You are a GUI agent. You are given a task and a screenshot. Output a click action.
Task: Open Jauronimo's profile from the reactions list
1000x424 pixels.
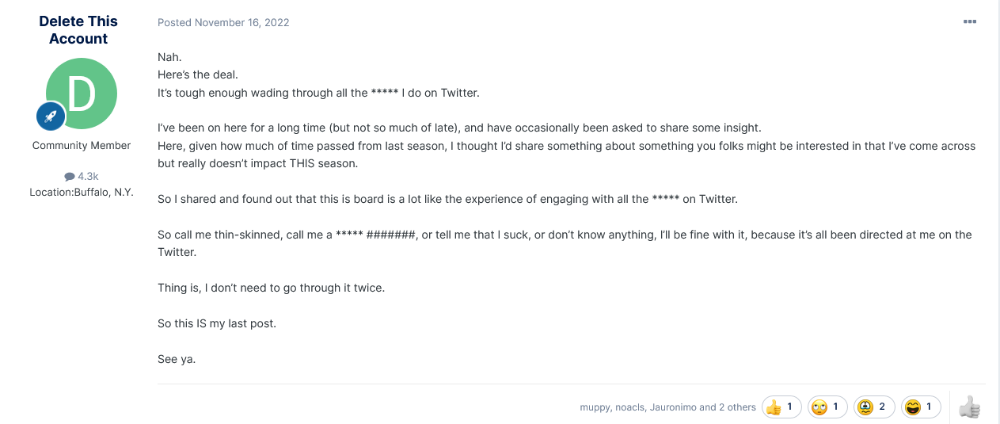pos(671,407)
